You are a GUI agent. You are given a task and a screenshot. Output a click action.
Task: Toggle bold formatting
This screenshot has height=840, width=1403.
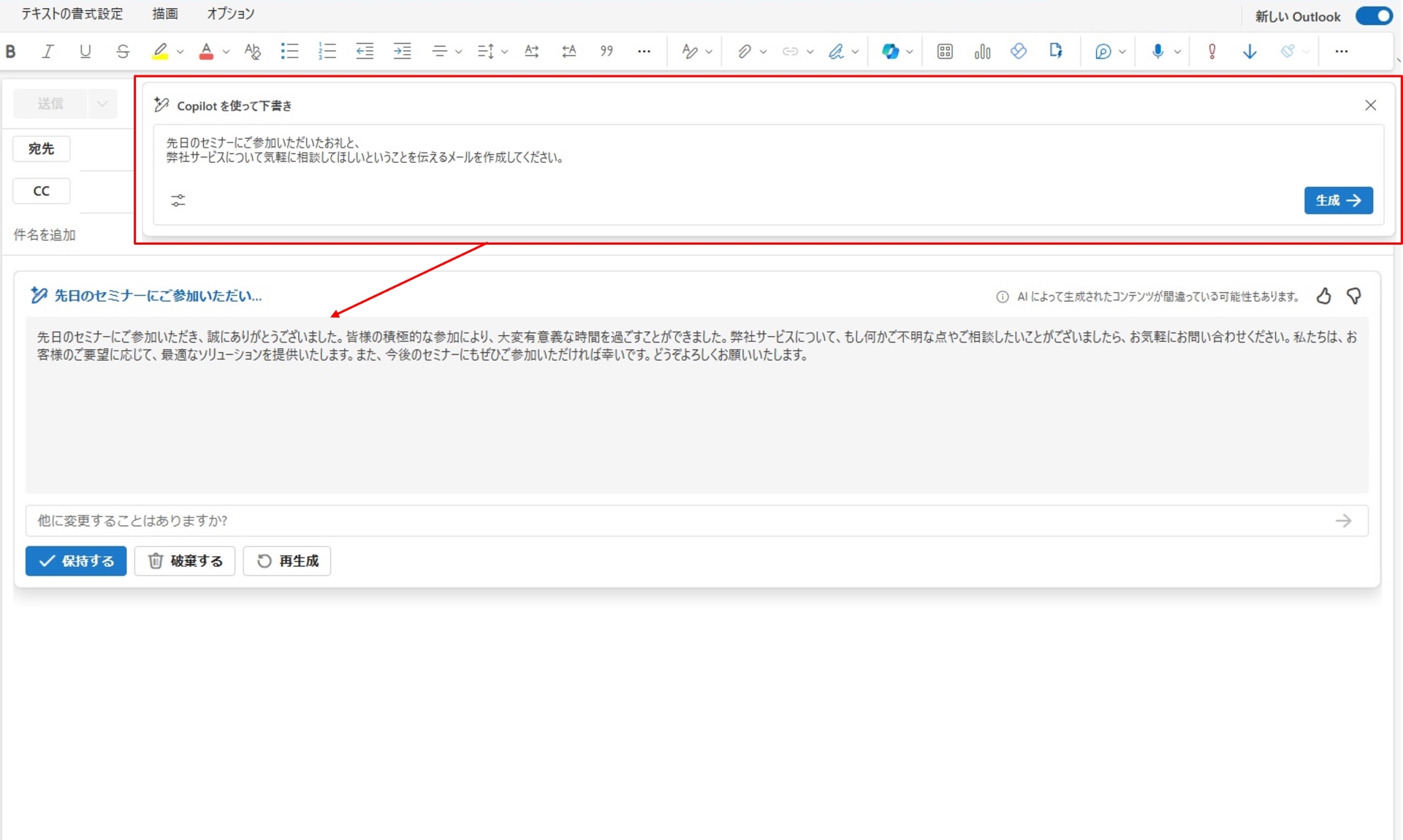pos(10,51)
